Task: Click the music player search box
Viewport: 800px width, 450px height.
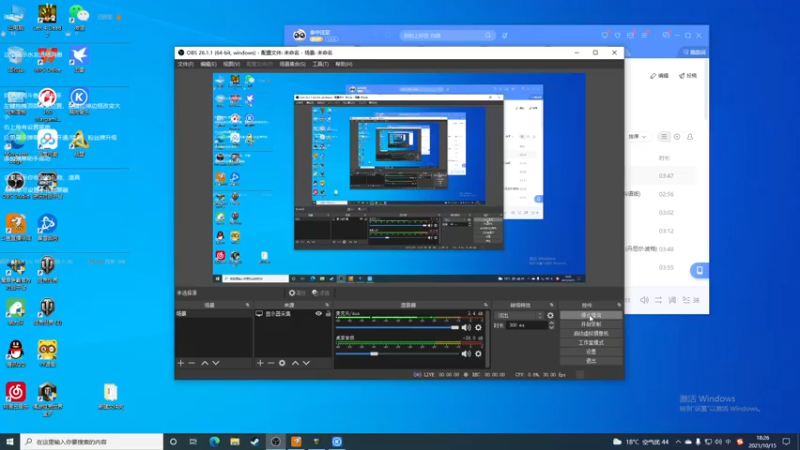Action: point(447,35)
